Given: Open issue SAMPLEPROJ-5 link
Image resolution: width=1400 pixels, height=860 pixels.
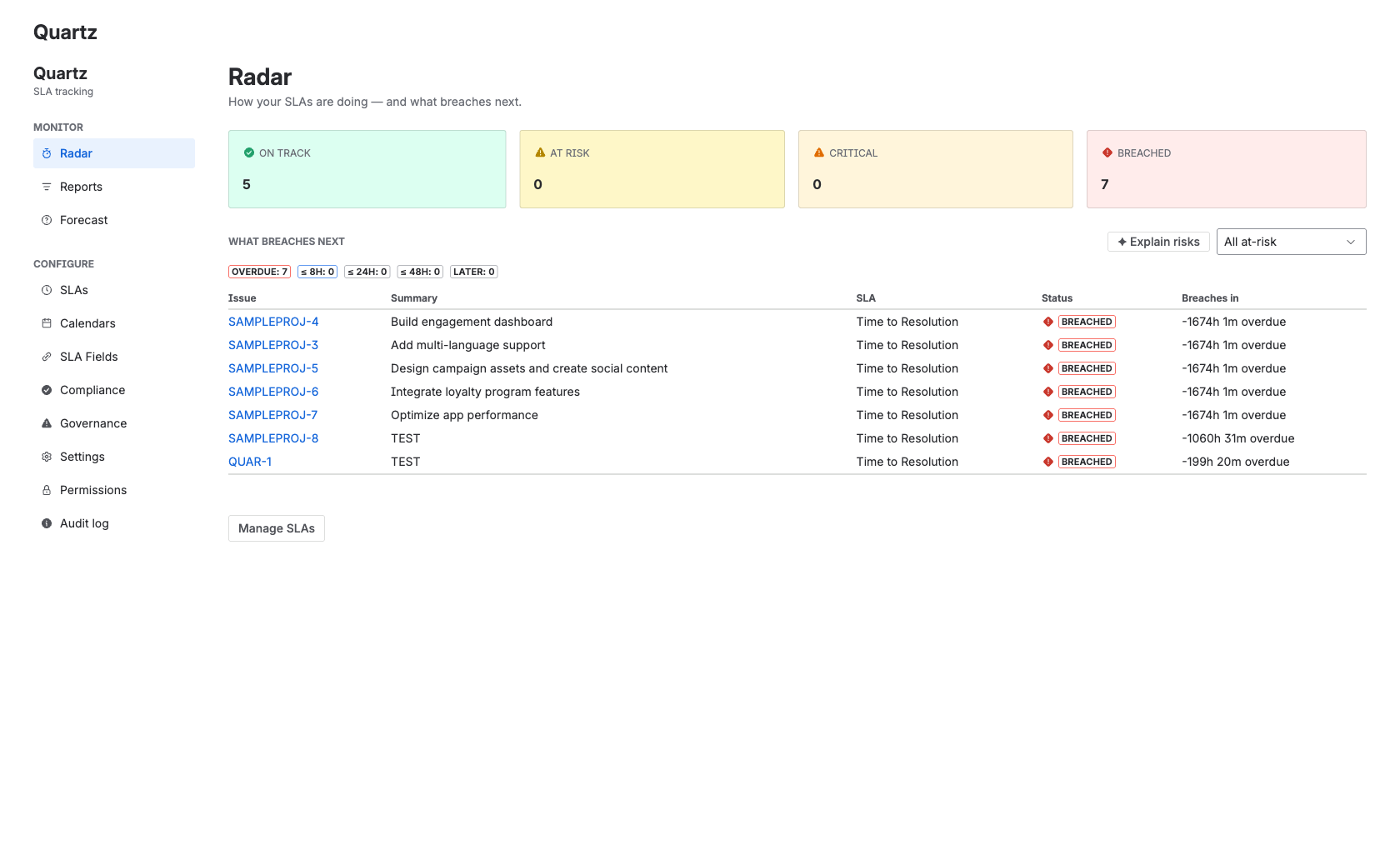Looking at the screenshot, I should pos(273,368).
